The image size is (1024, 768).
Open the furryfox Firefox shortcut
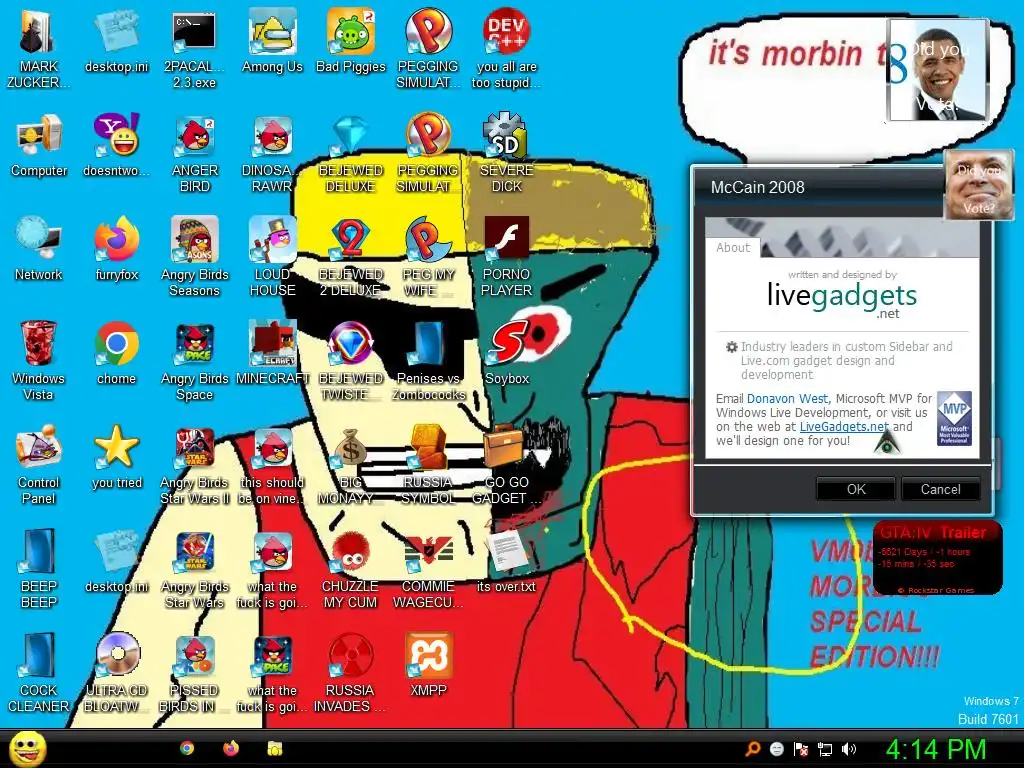tap(116, 249)
